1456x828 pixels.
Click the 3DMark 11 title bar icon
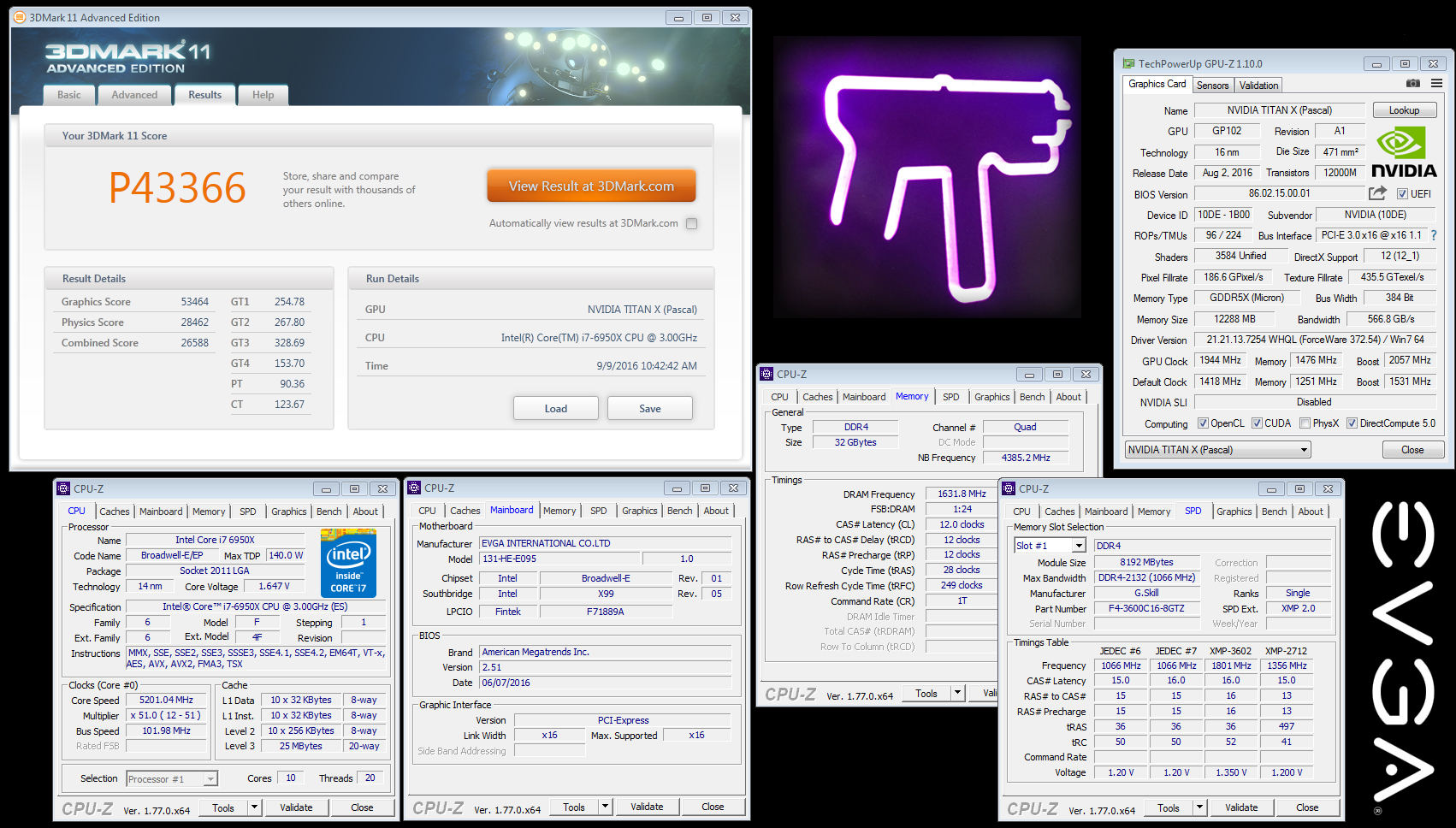click(x=20, y=17)
